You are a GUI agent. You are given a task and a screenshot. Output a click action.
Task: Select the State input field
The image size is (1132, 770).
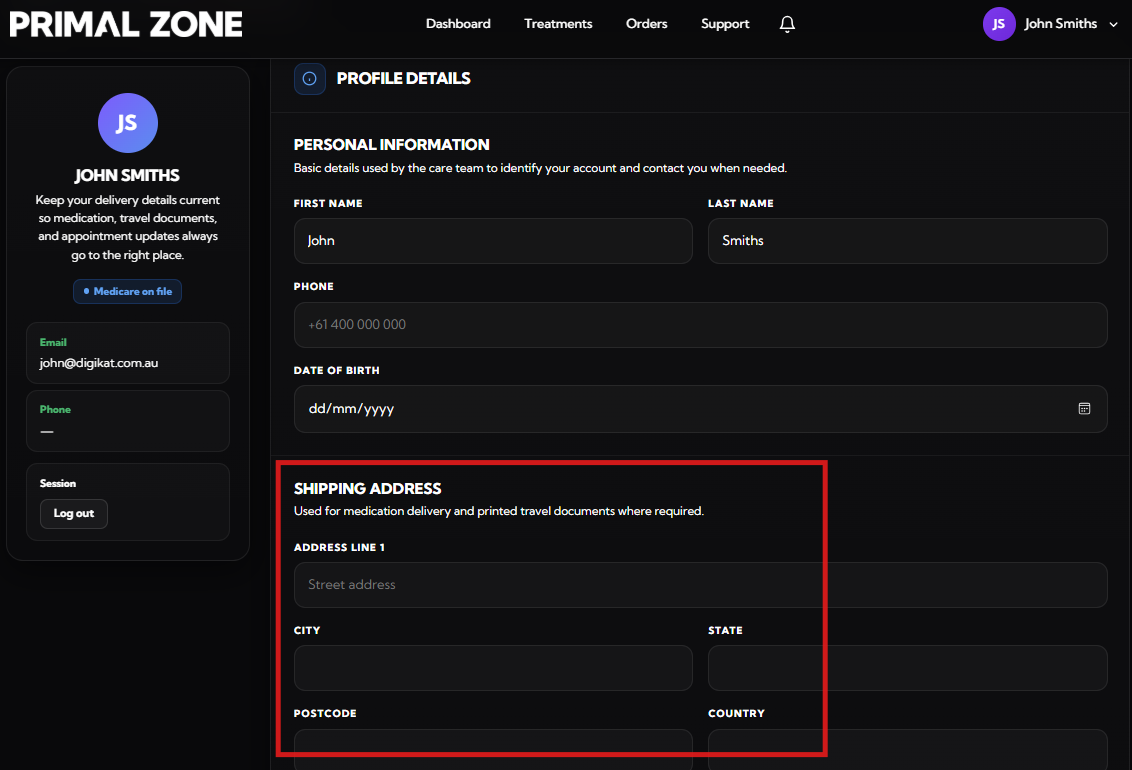point(907,668)
